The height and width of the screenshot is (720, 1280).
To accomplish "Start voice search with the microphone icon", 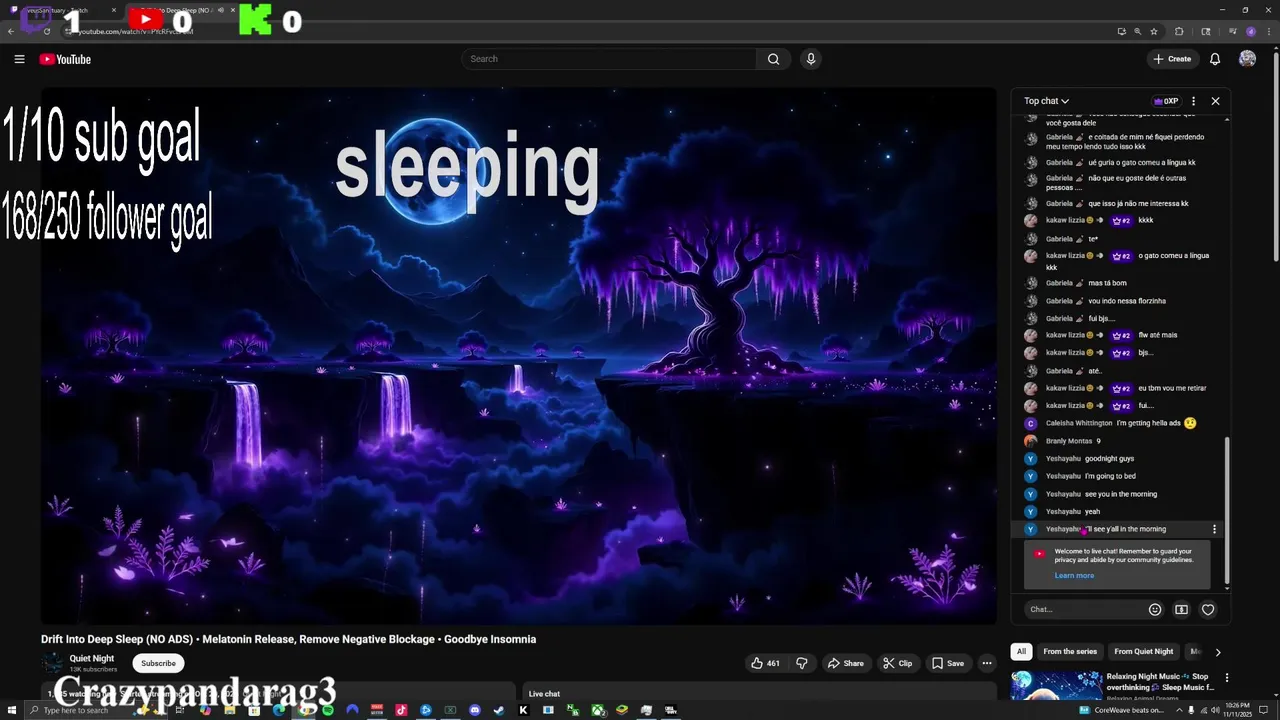I will coord(811,59).
